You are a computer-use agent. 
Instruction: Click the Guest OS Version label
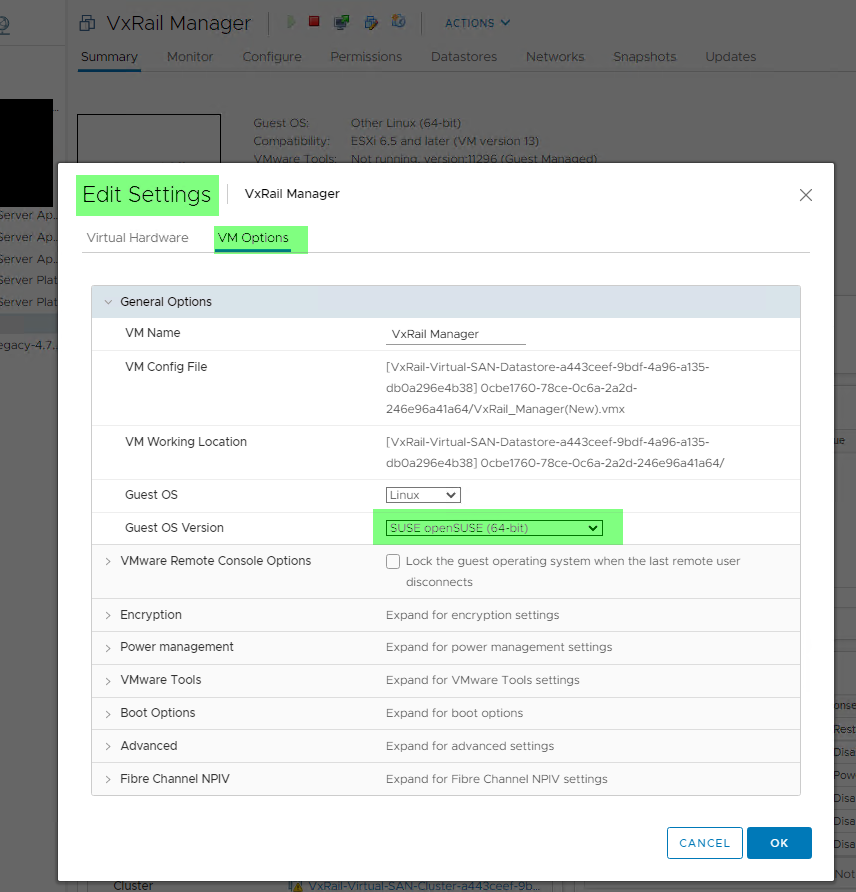[x=174, y=528]
